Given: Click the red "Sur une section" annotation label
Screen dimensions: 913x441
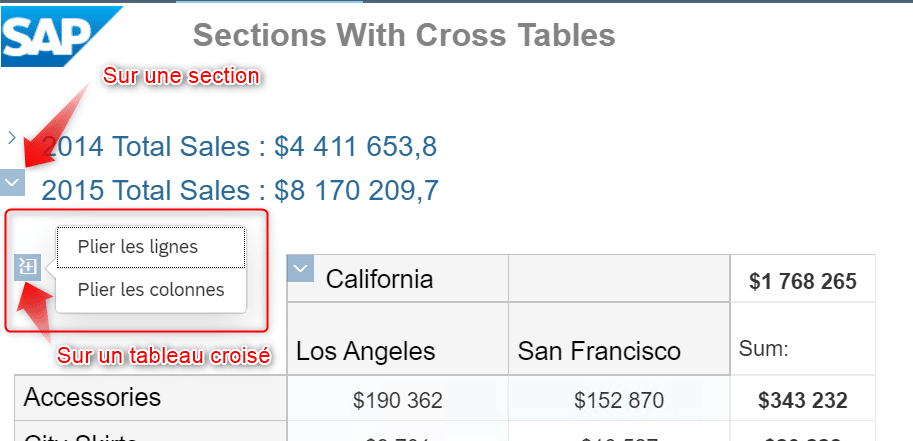Looking at the screenshot, I should tap(181, 76).
